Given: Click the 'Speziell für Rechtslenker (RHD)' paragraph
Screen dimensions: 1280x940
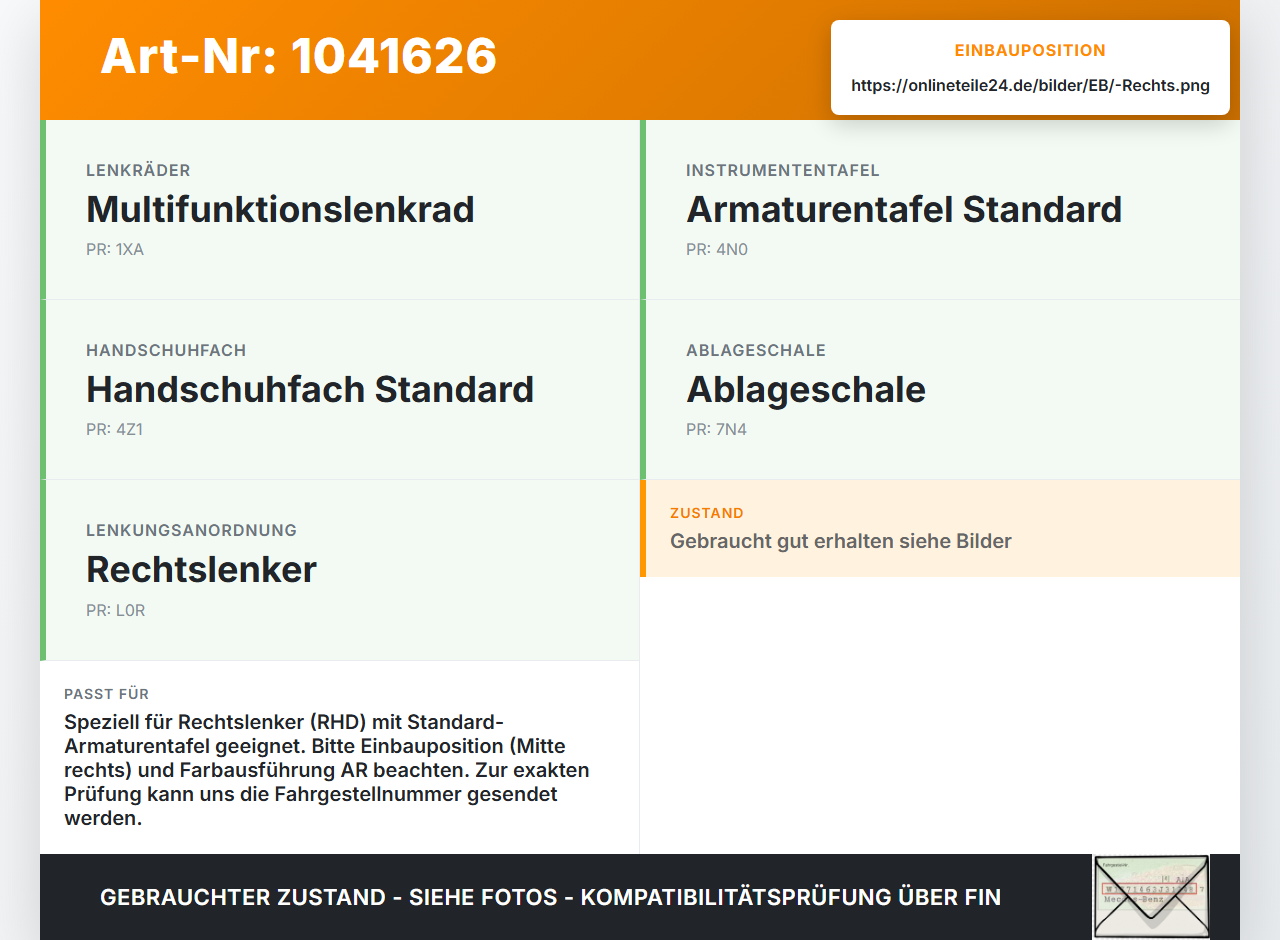Looking at the screenshot, I should click(328, 770).
